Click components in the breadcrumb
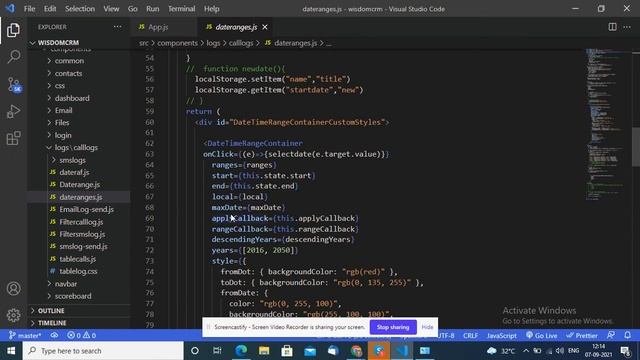 tap(178, 43)
